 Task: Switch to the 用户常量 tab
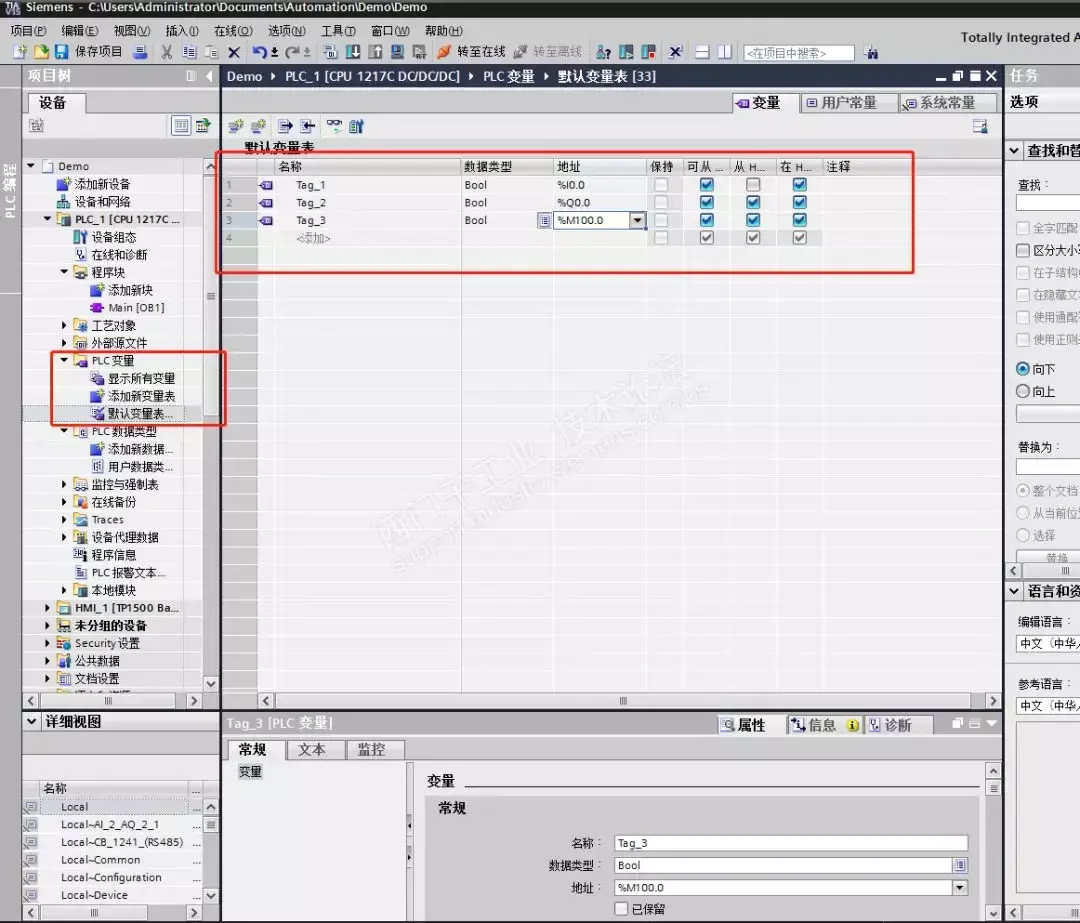[849, 103]
